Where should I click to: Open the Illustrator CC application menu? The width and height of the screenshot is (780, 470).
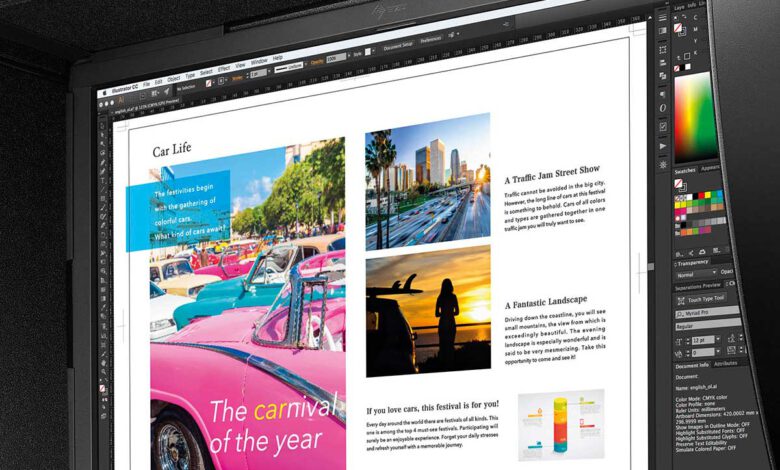(124, 88)
